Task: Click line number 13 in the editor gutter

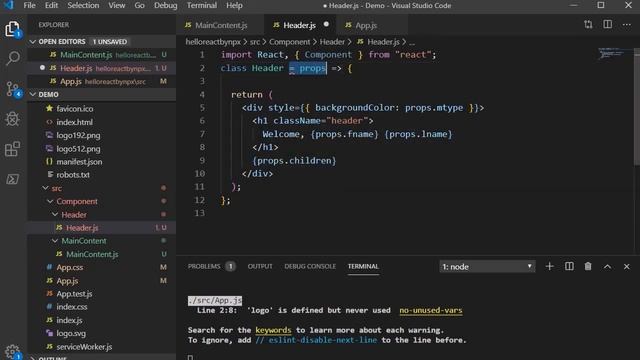Action: click(200, 213)
